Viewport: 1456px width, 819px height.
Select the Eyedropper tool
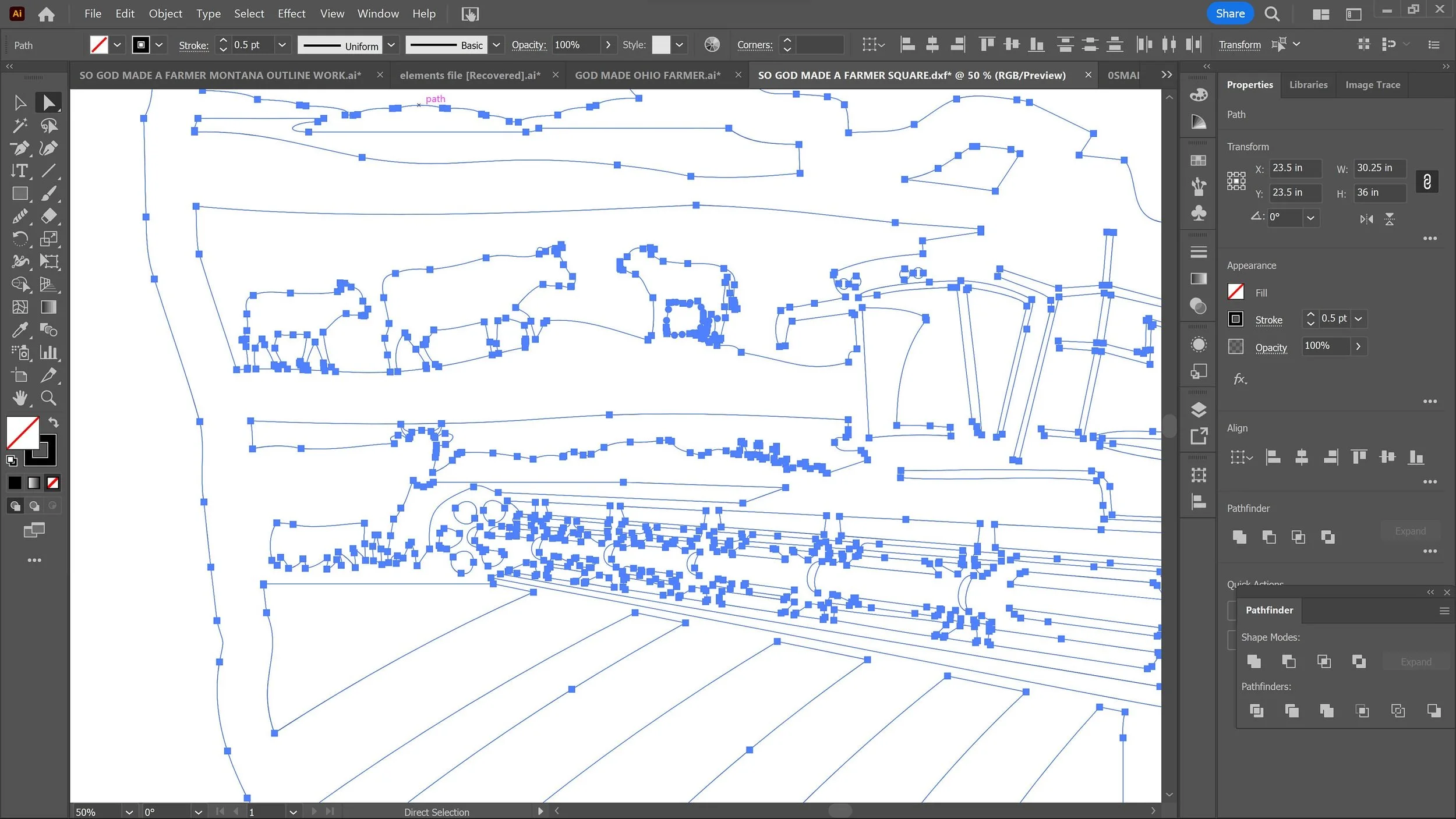(x=20, y=330)
